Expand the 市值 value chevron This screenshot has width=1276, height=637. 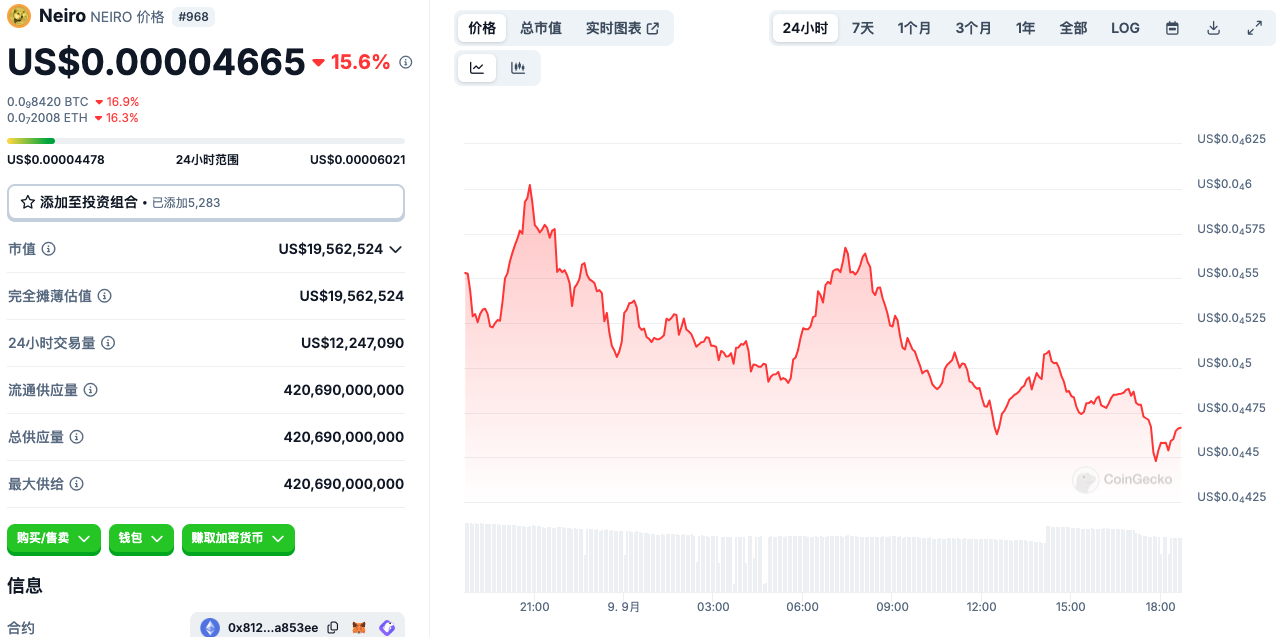(396, 249)
